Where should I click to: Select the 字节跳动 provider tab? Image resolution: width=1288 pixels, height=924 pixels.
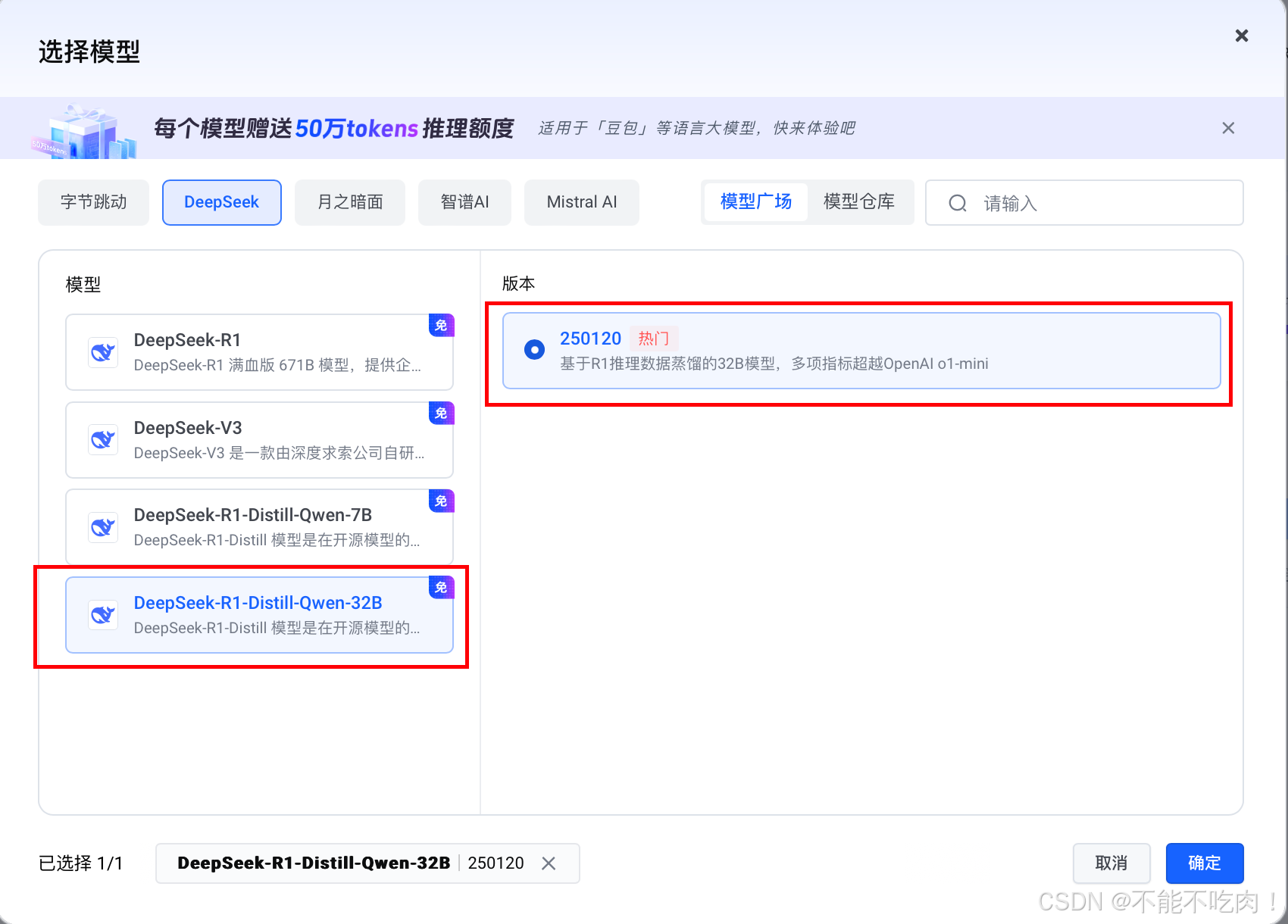93,202
